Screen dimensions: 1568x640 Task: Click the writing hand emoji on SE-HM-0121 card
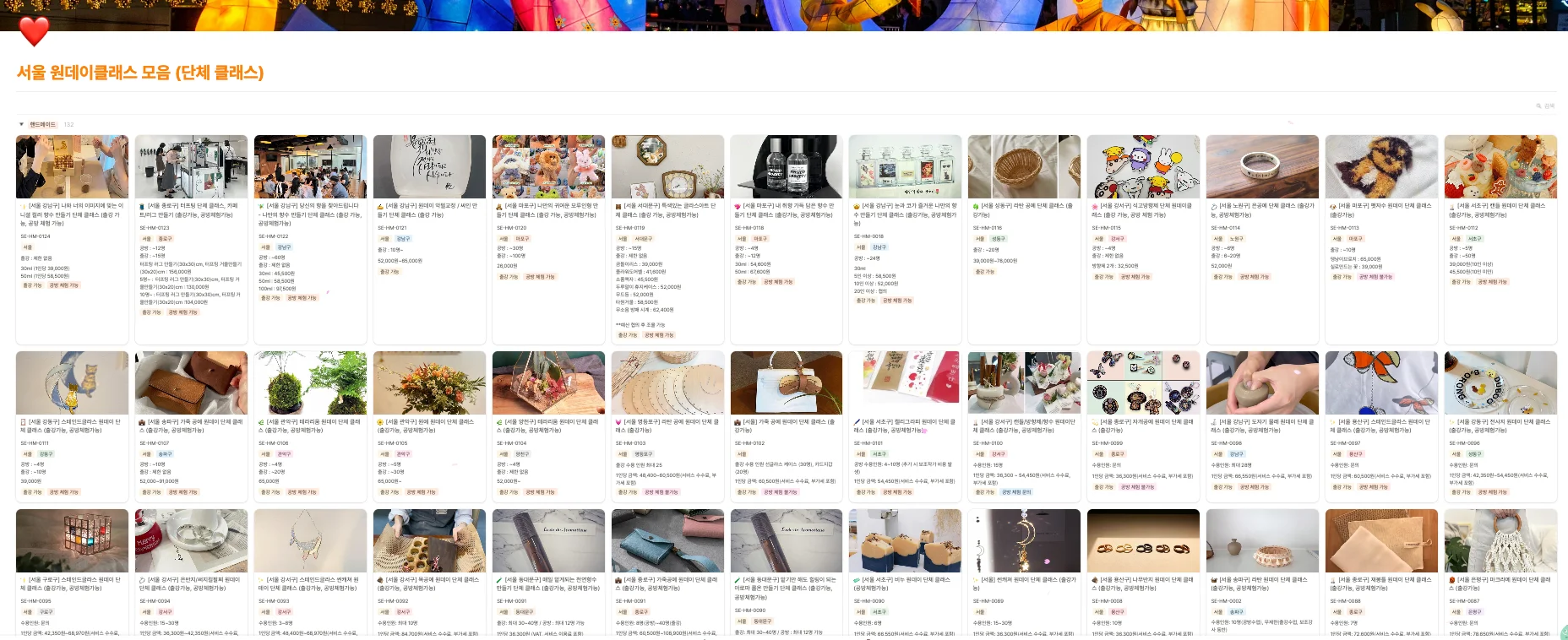tap(380, 206)
